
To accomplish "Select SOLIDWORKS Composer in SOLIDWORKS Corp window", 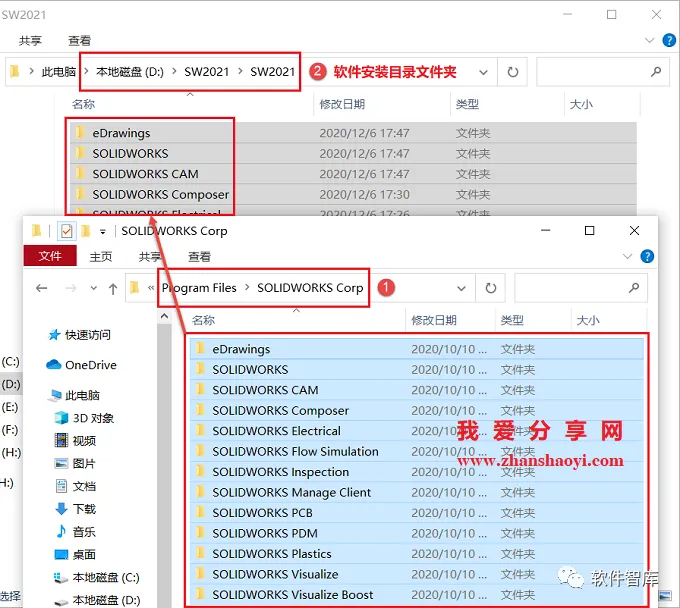I will coord(417,410).
